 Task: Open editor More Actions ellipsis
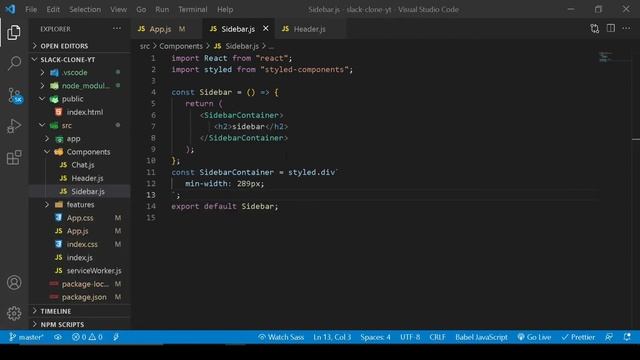point(626,29)
